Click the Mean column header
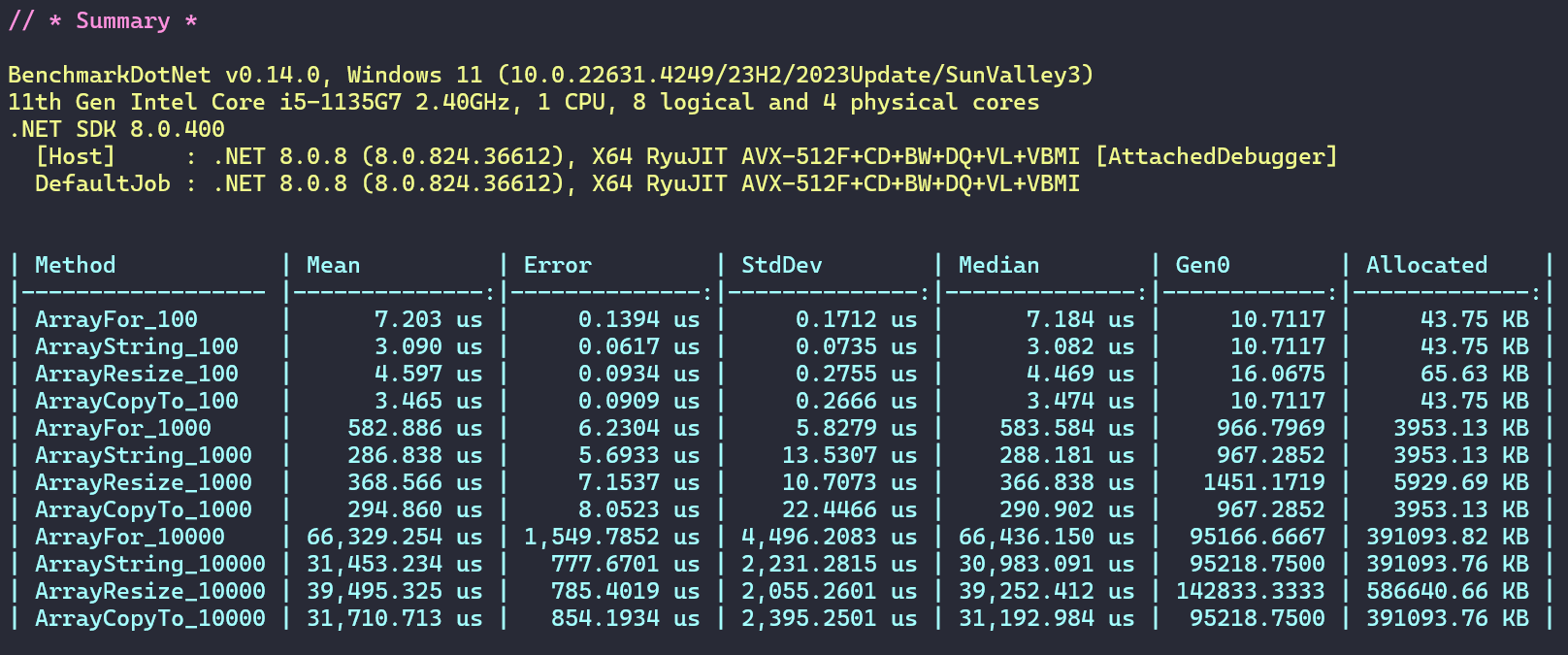This screenshot has width=1568, height=655. point(333,265)
